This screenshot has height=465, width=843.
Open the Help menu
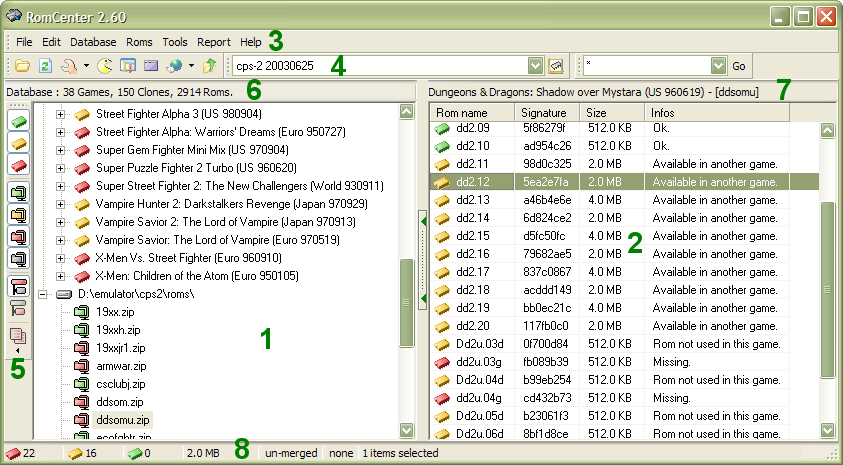(x=251, y=42)
